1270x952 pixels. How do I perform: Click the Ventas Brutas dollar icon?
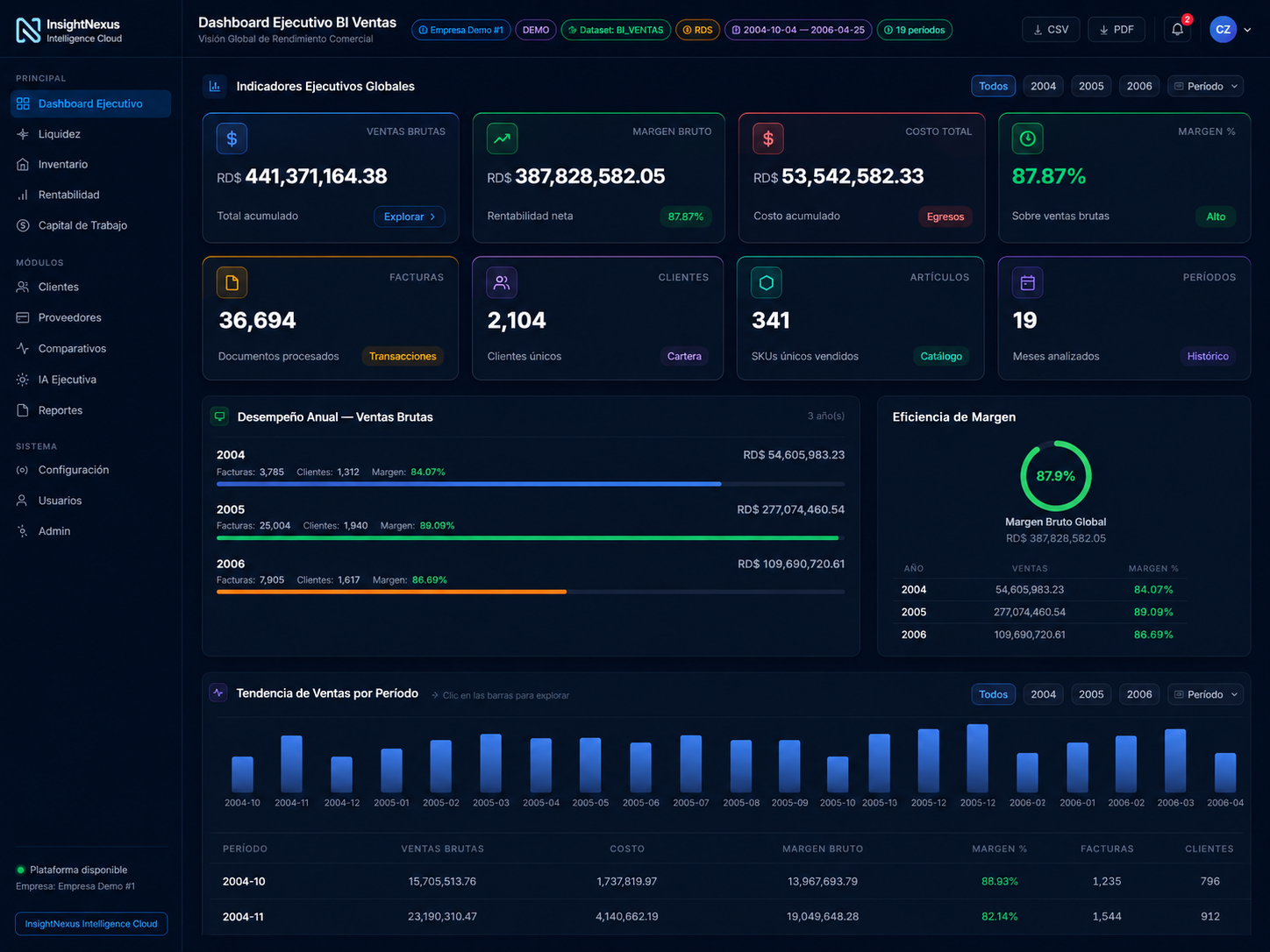[x=232, y=139]
